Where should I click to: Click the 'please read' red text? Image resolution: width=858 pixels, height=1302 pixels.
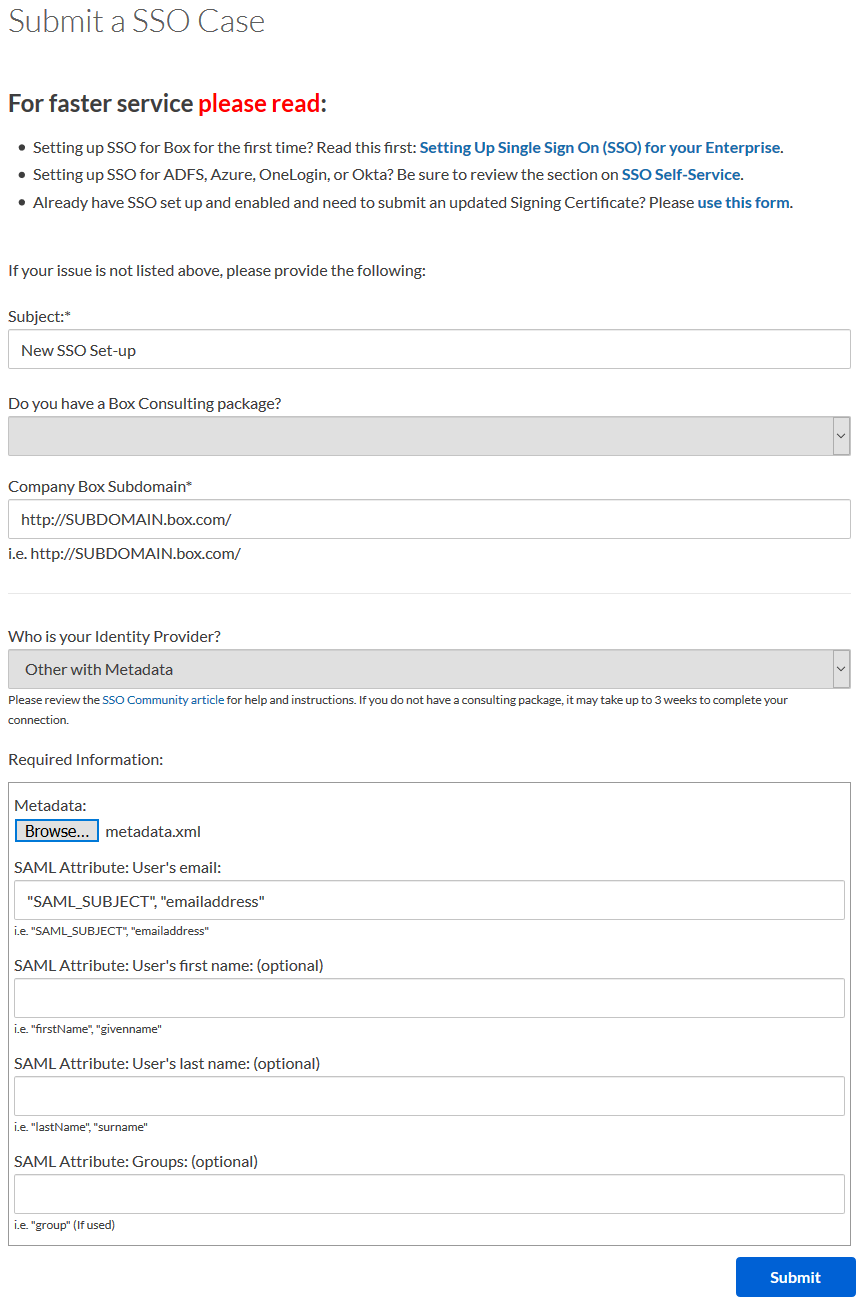259,103
